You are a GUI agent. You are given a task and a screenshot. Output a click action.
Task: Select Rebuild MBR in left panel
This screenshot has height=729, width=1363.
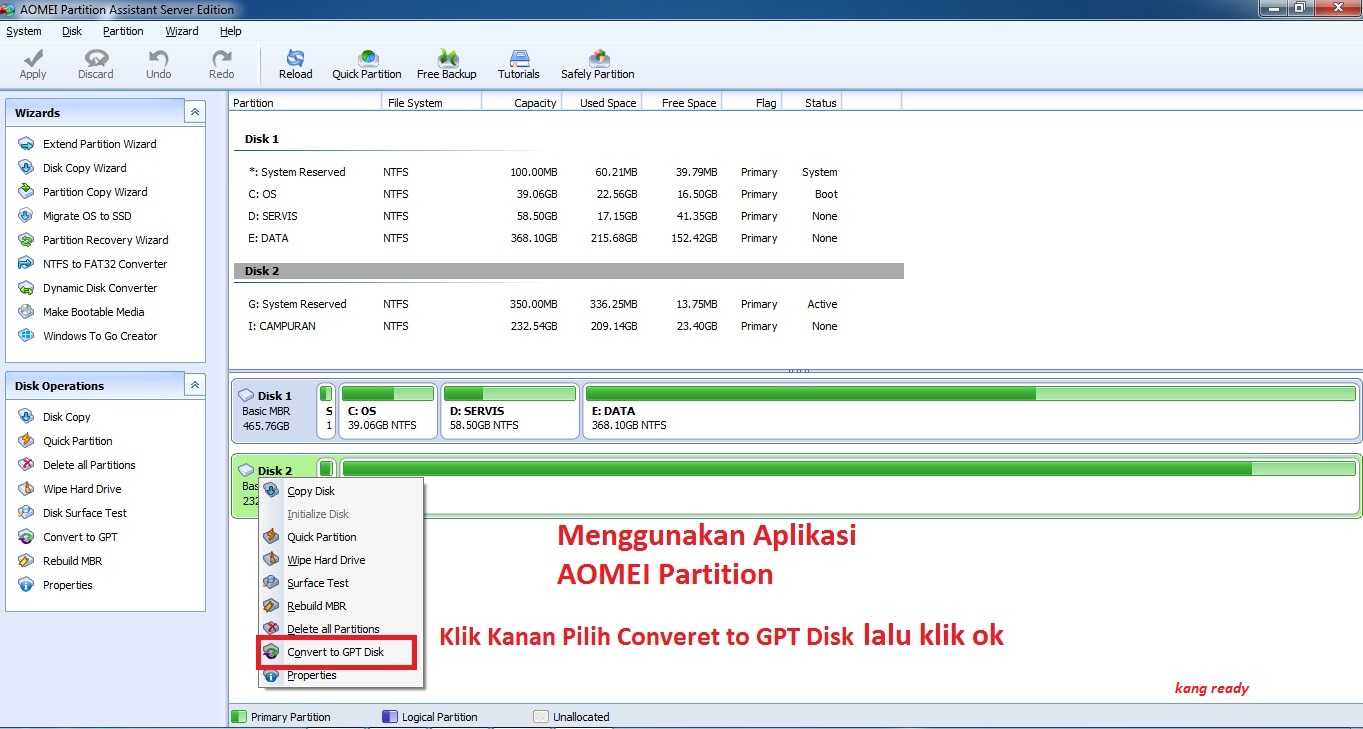pos(60,561)
